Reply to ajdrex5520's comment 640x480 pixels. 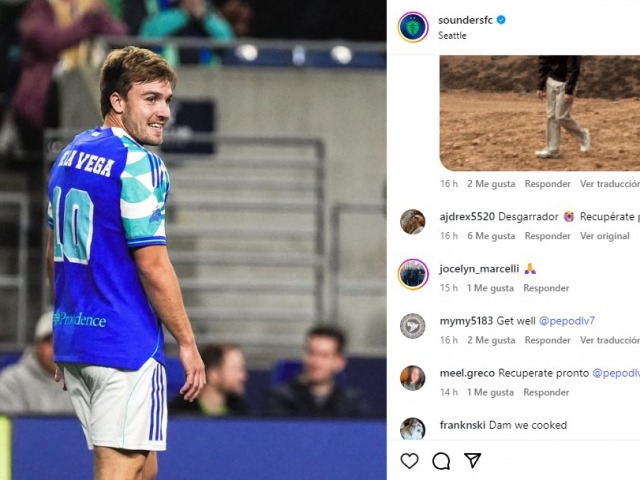(548, 236)
